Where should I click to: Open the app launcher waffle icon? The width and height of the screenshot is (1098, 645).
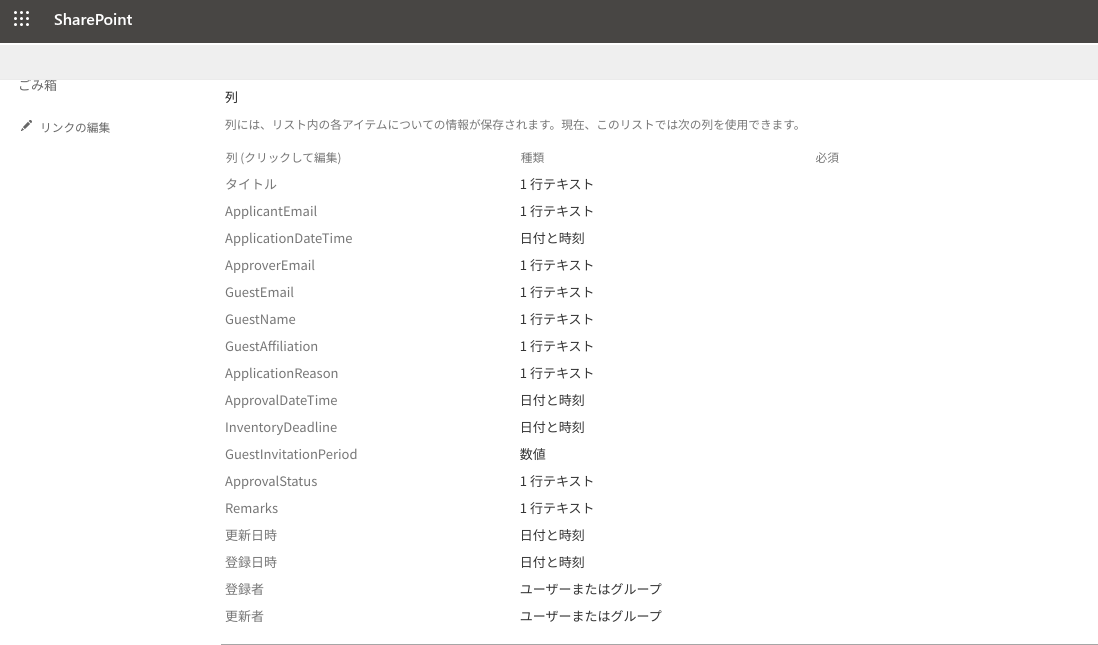tap(21, 19)
